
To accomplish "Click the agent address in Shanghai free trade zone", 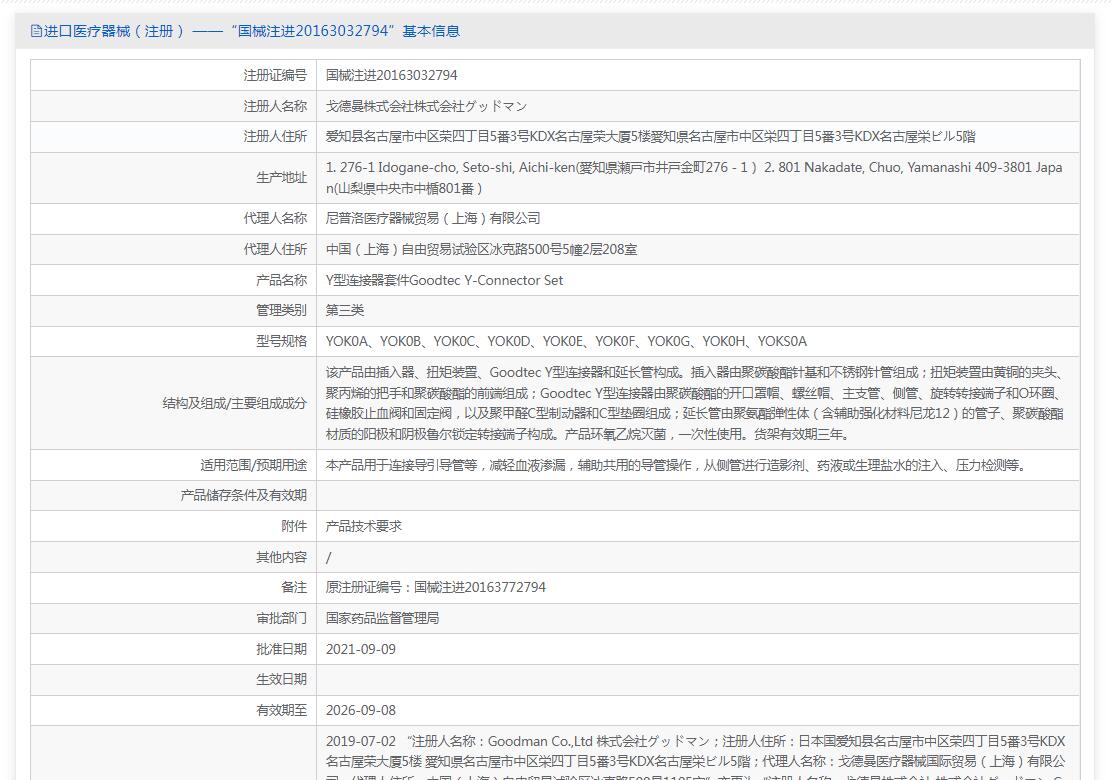I will [481, 249].
